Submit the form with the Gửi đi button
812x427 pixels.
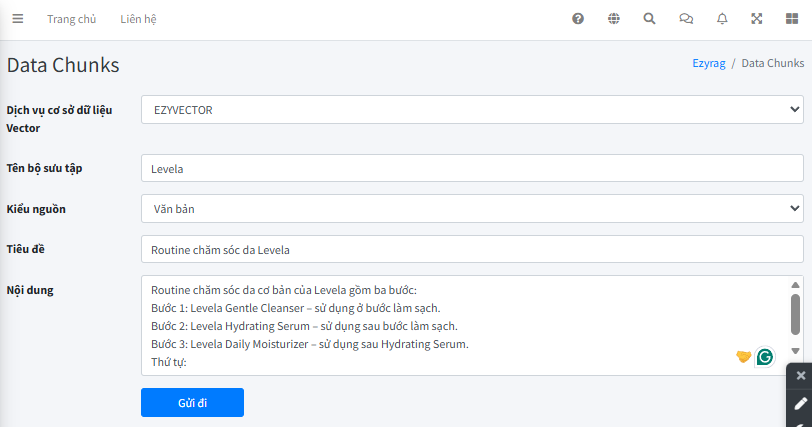click(x=192, y=403)
